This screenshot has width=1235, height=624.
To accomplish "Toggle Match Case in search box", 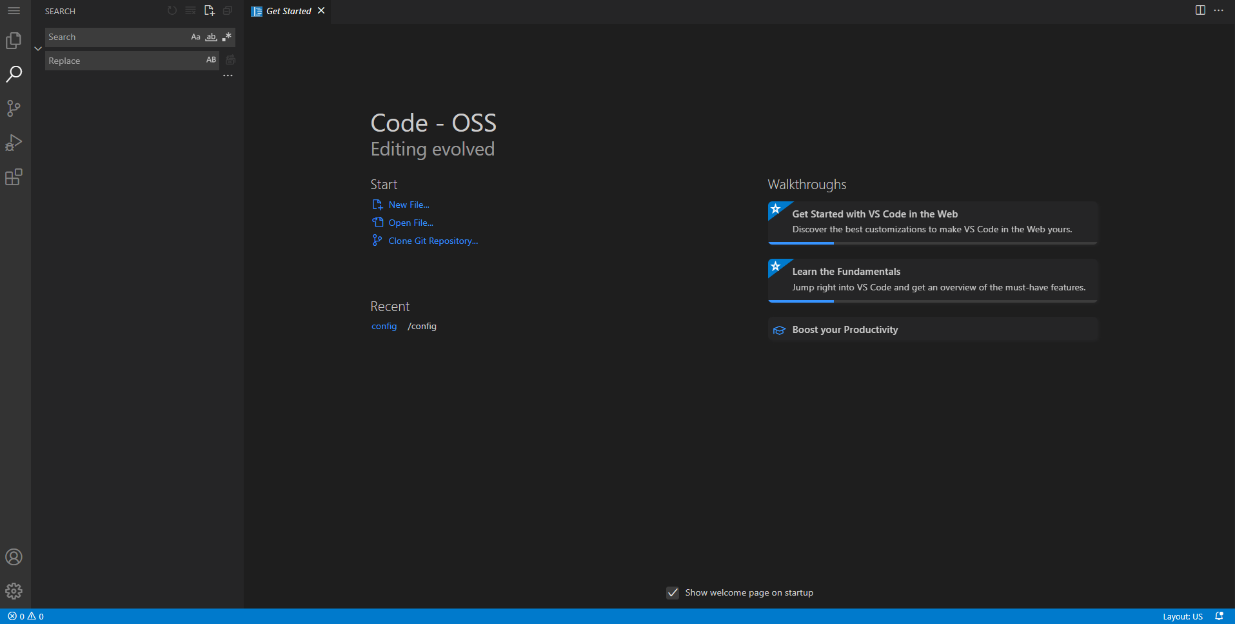I will click(196, 37).
